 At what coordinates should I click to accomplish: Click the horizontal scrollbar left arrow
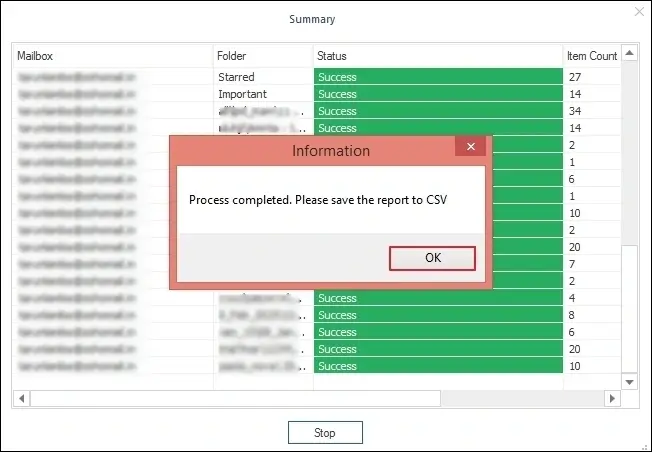pyautogui.click(x=22, y=398)
